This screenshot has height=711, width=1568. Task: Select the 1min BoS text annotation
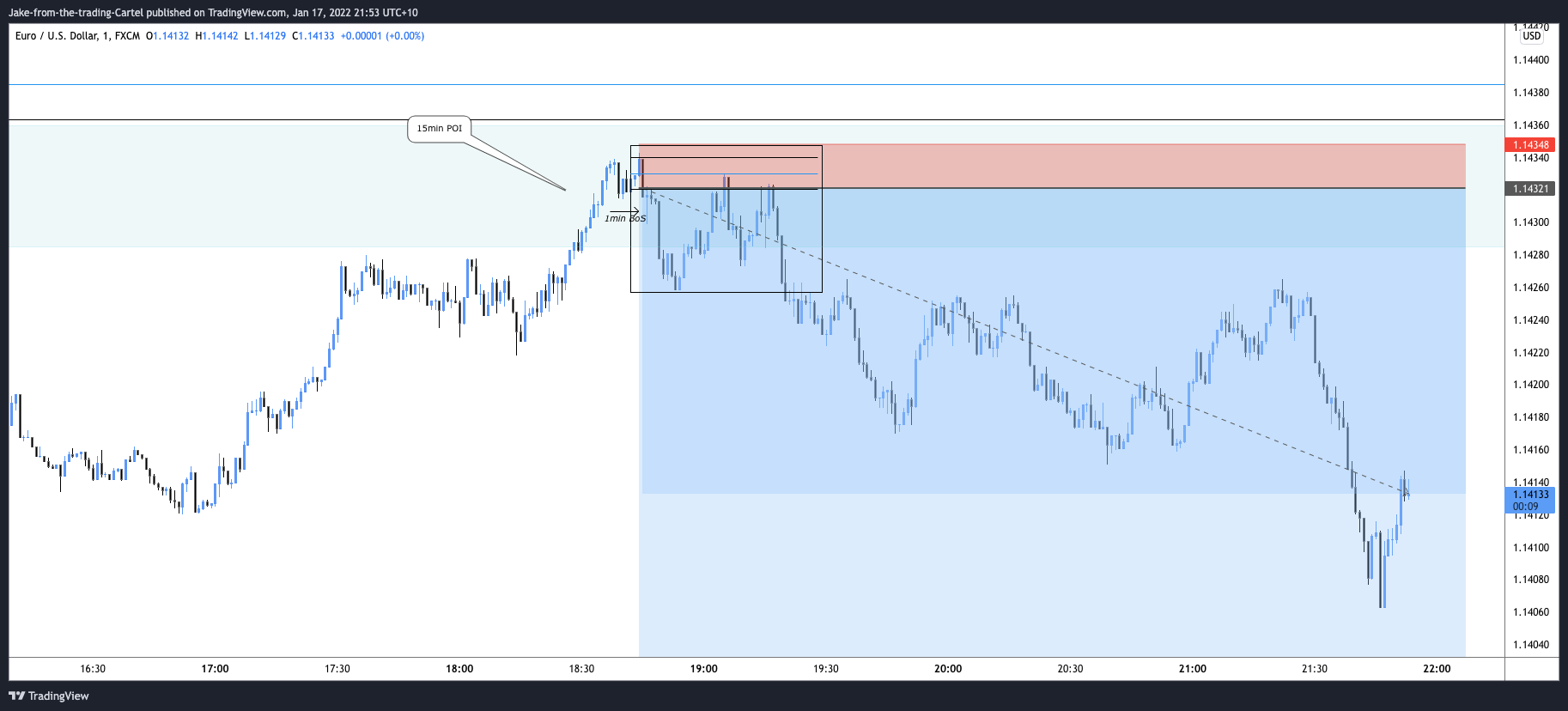click(x=625, y=218)
